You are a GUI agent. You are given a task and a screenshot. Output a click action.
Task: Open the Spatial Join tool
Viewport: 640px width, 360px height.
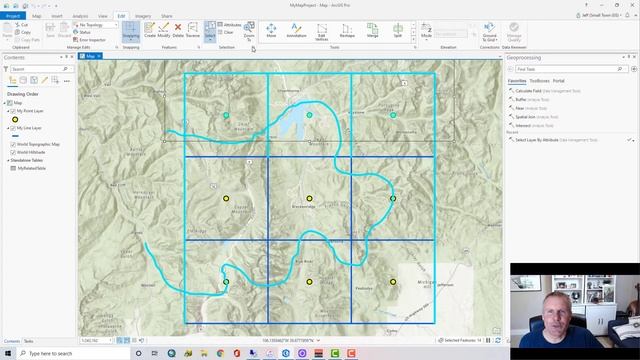click(533, 117)
